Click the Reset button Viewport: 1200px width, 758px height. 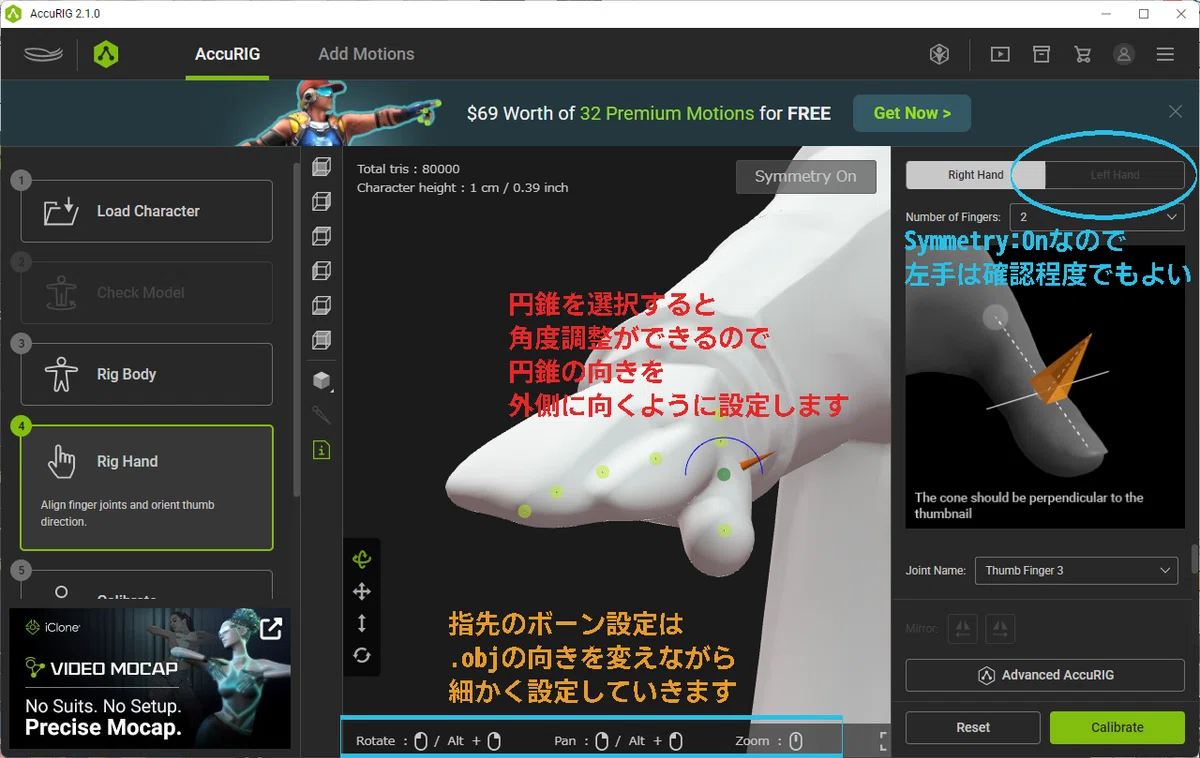pos(973,727)
